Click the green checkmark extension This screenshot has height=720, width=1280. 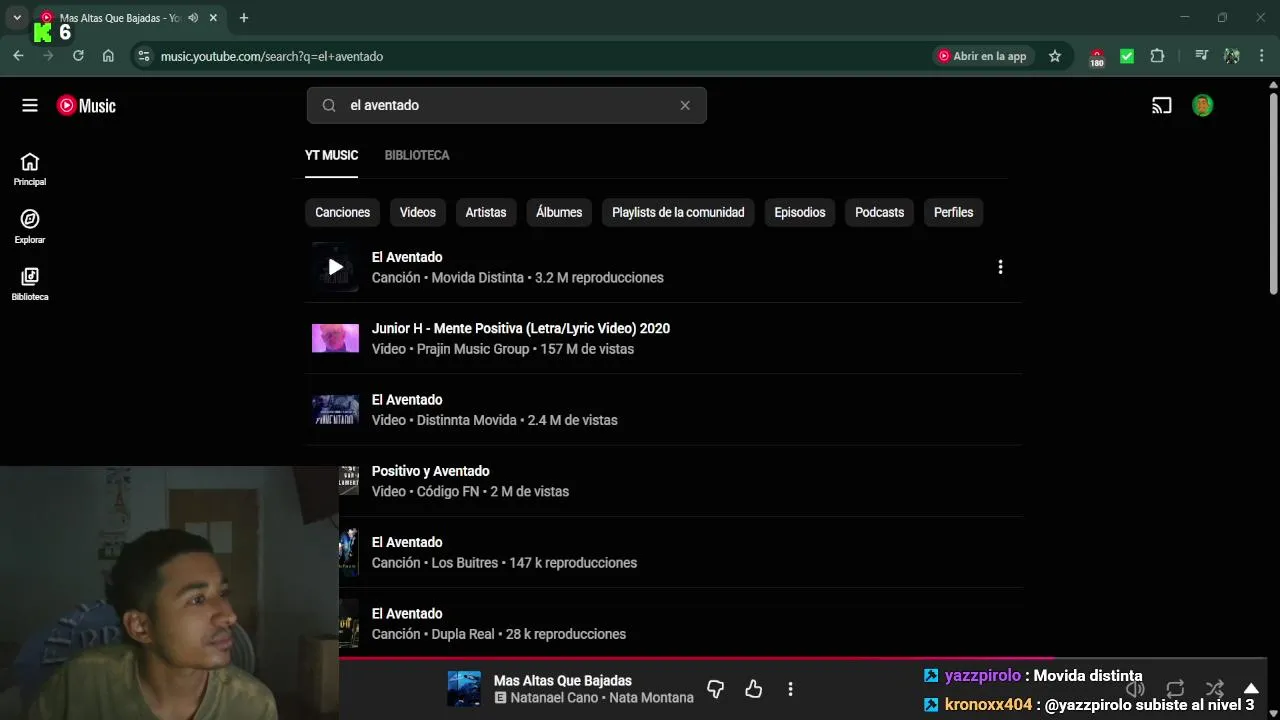(x=1127, y=56)
